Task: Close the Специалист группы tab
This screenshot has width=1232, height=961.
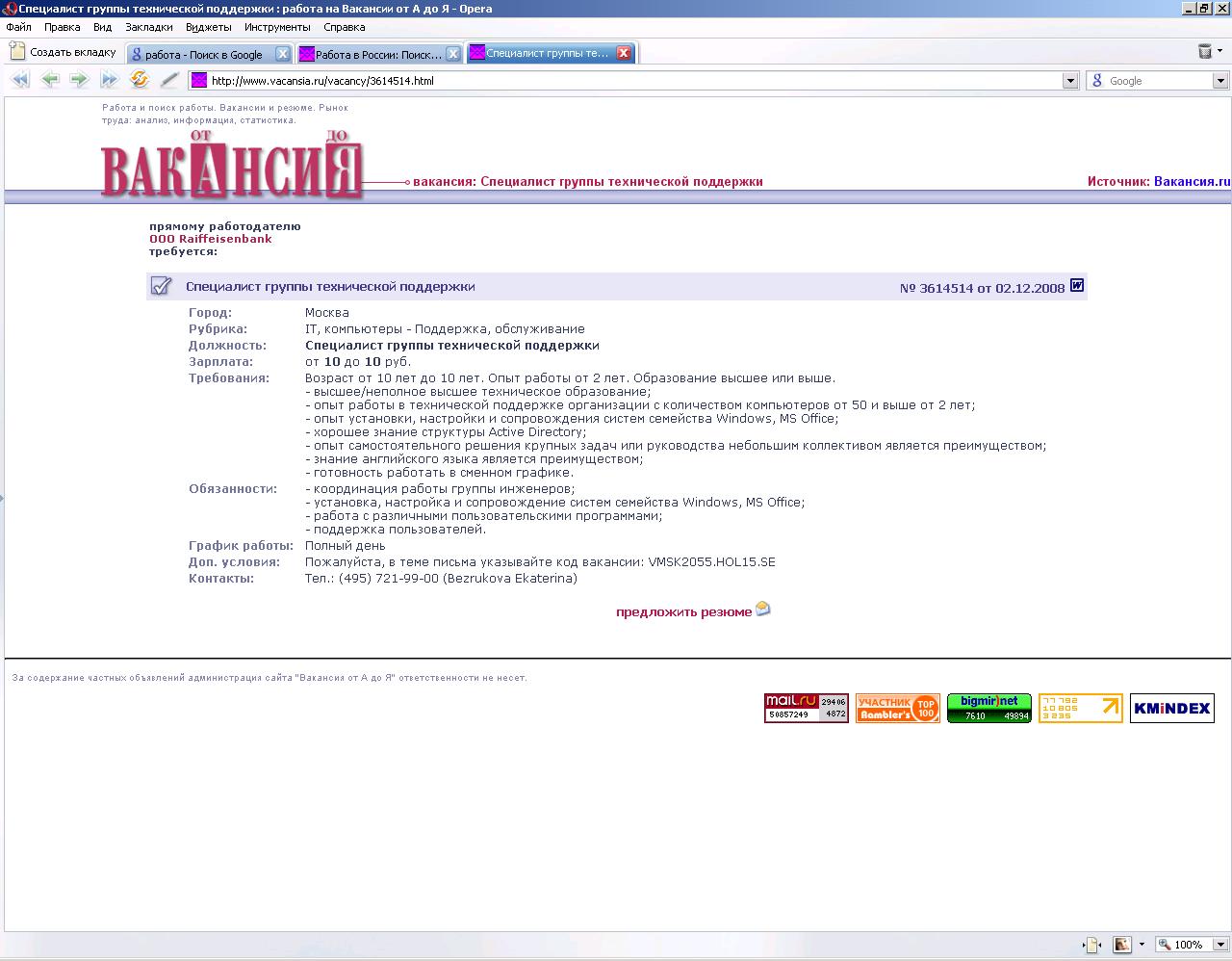Action: (x=624, y=53)
